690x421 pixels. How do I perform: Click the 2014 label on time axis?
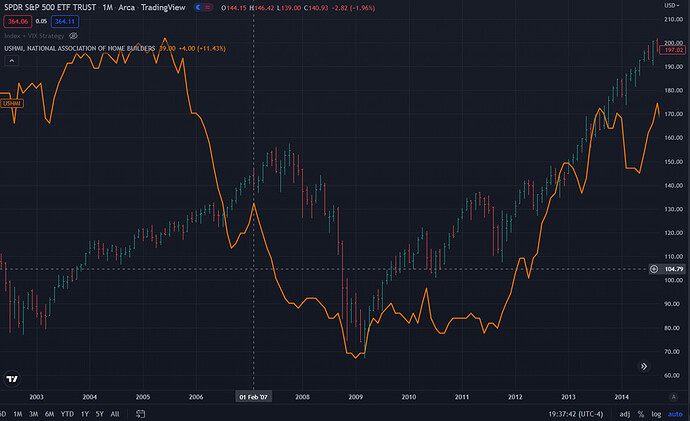click(621, 397)
